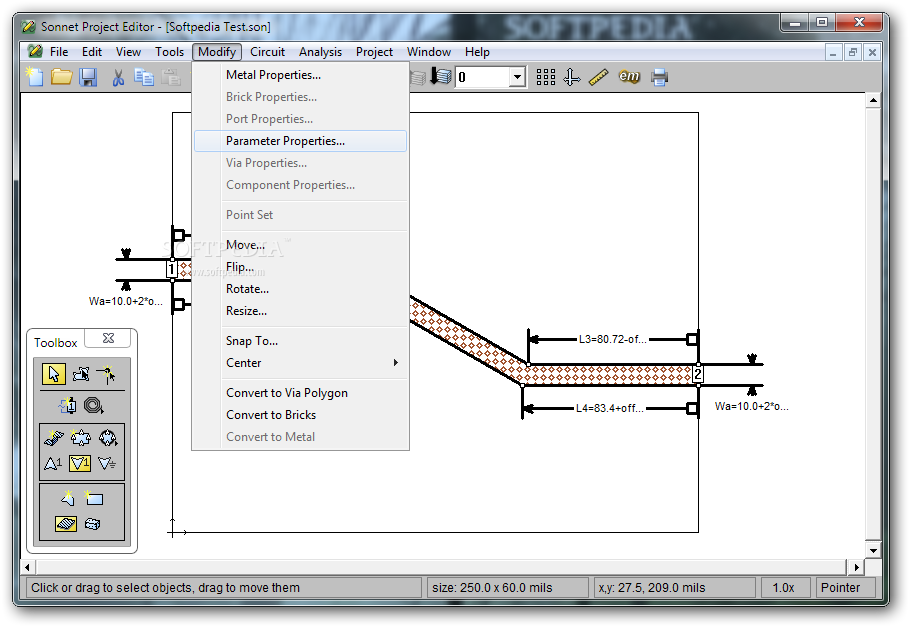Open the Window menu
Screen dimensions: 910x627
click(x=429, y=52)
